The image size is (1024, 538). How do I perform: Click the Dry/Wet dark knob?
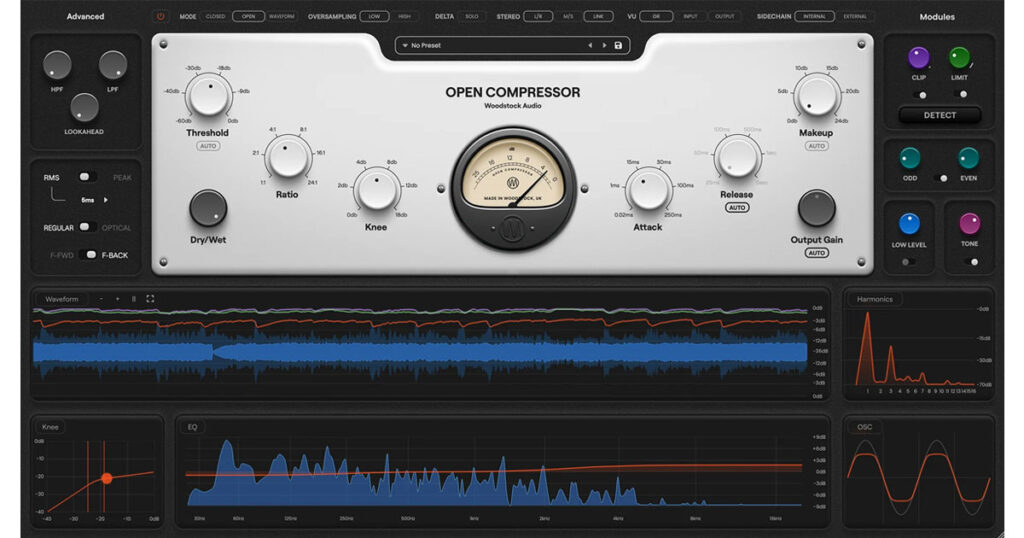pyautogui.click(x=208, y=208)
